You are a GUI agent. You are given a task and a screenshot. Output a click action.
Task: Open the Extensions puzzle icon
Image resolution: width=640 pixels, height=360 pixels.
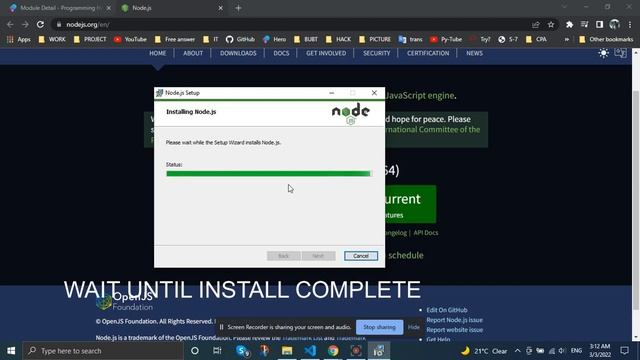click(x=569, y=24)
